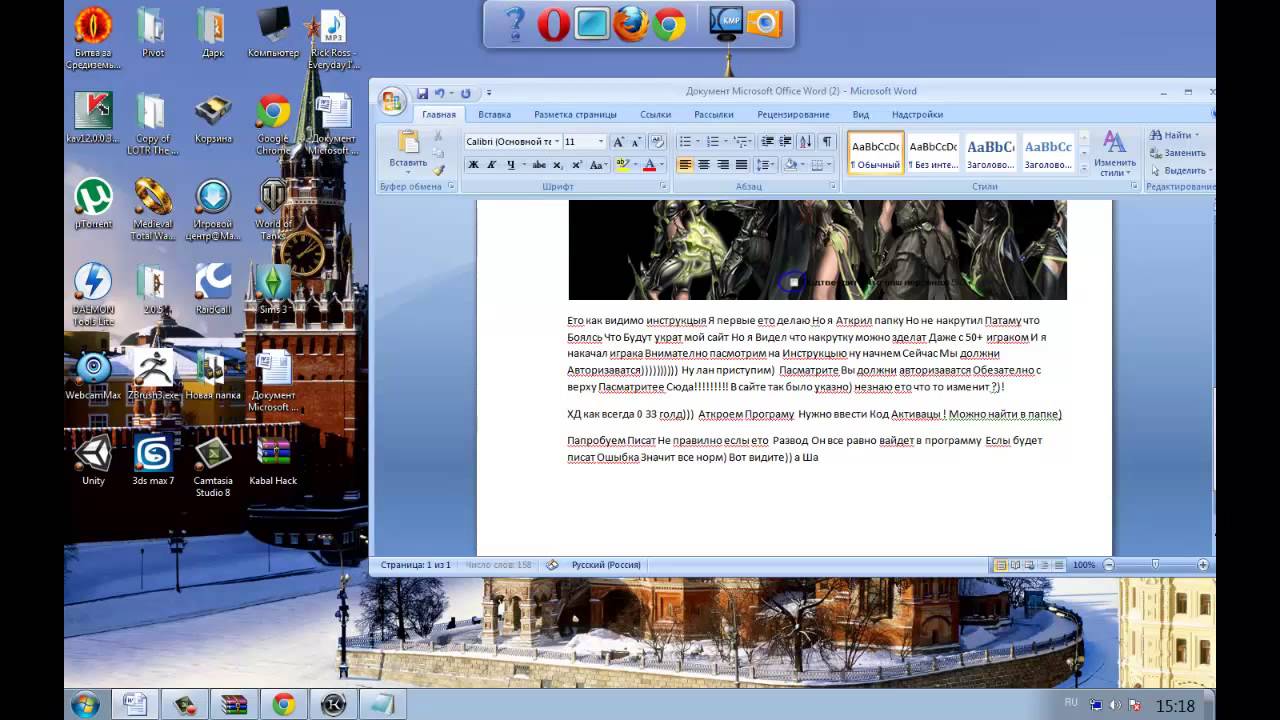Click Страница: 1 из 1 status
This screenshot has width=1280, height=720.
click(x=416, y=565)
